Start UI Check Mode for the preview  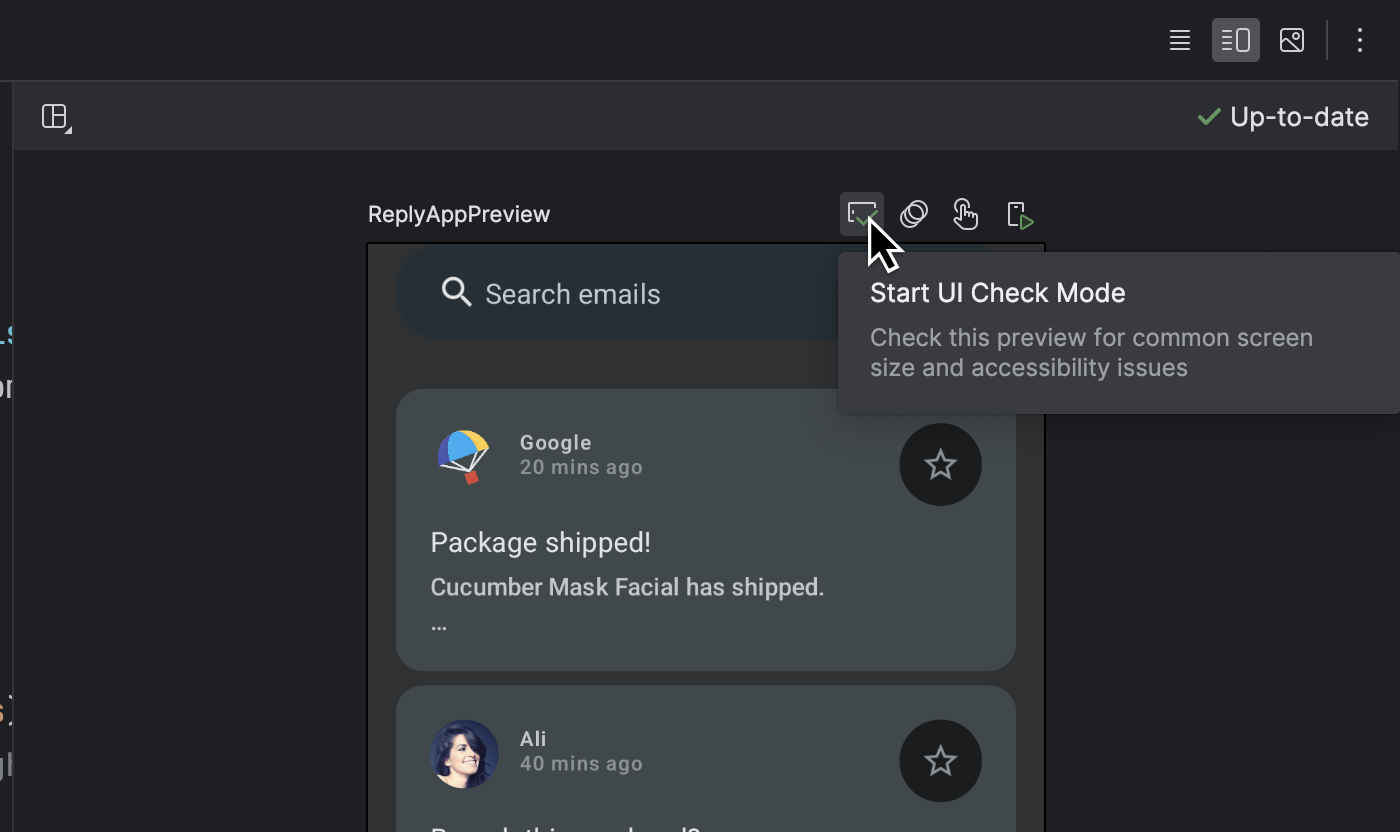coord(862,213)
